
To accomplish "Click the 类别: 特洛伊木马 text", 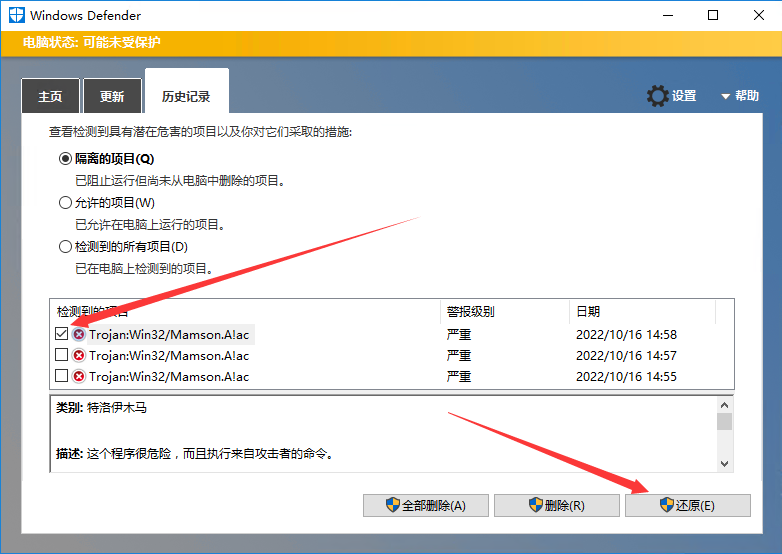I will (x=101, y=408).
